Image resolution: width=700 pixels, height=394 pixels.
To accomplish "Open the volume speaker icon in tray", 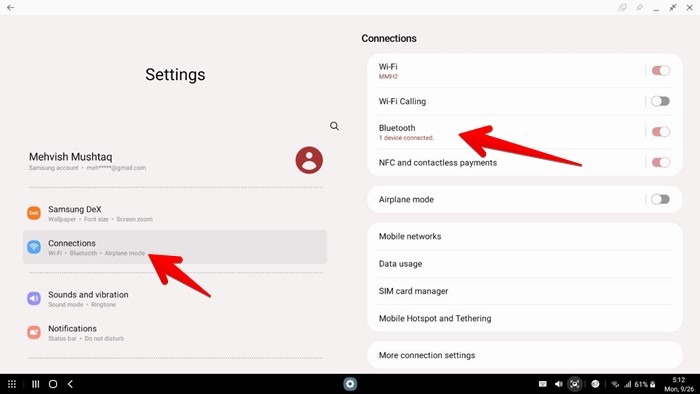I will [558, 384].
